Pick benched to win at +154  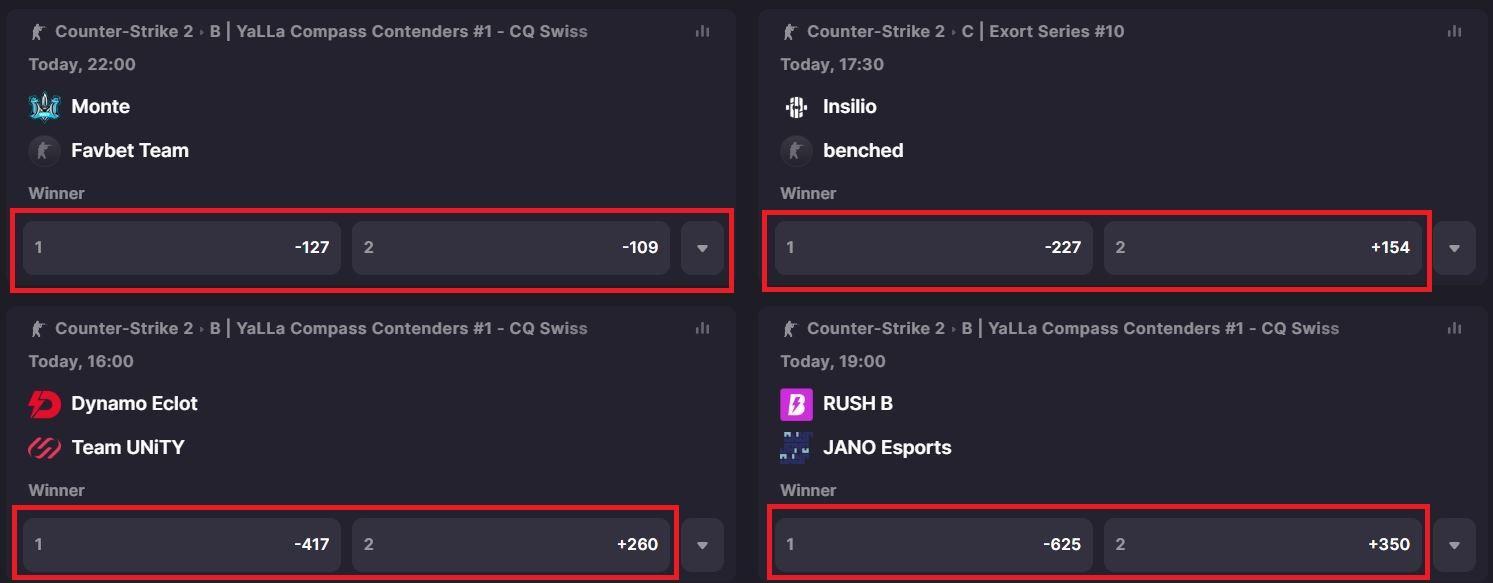pyautogui.click(x=1263, y=248)
